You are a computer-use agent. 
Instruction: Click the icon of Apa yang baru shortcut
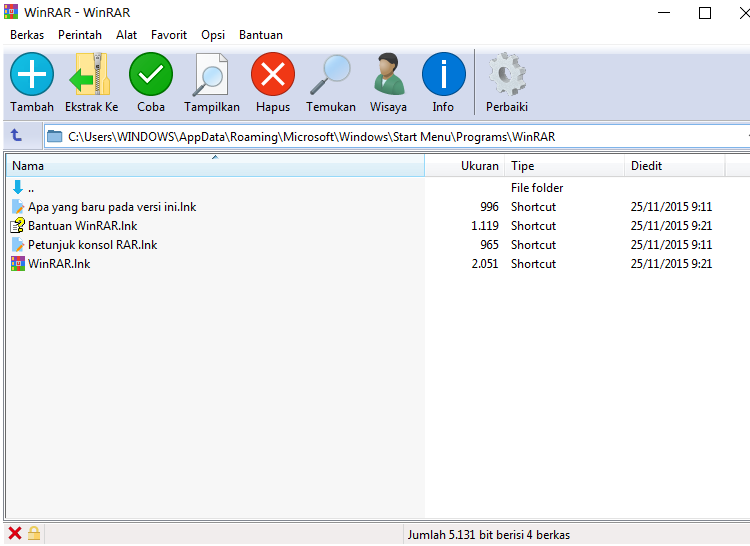[18, 207]
